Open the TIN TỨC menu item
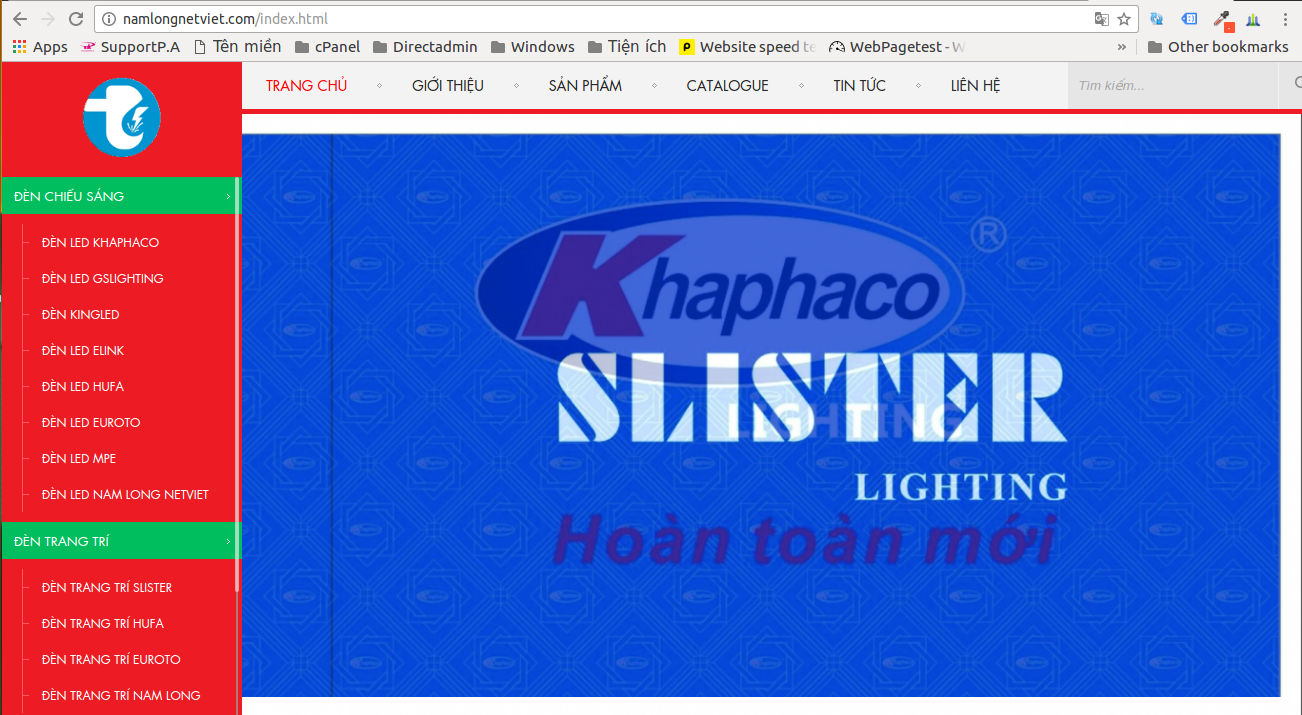The height and width of the screenshot is (715, 1302). click(x=860, y=86)
